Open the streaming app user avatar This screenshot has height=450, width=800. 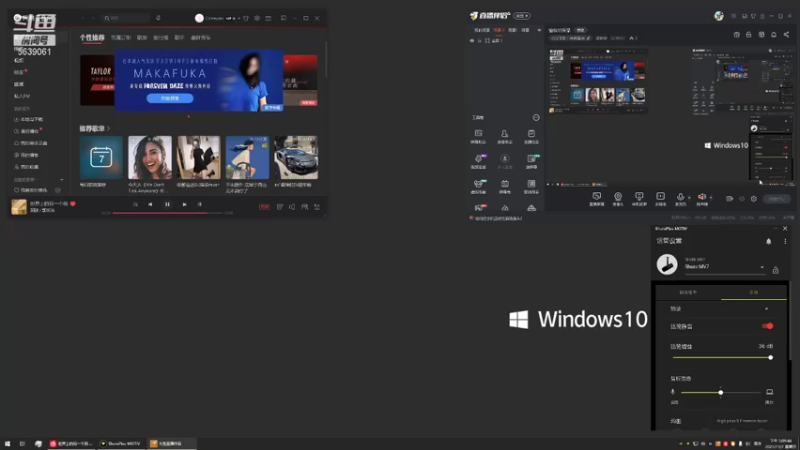click(x=718, y=16)
